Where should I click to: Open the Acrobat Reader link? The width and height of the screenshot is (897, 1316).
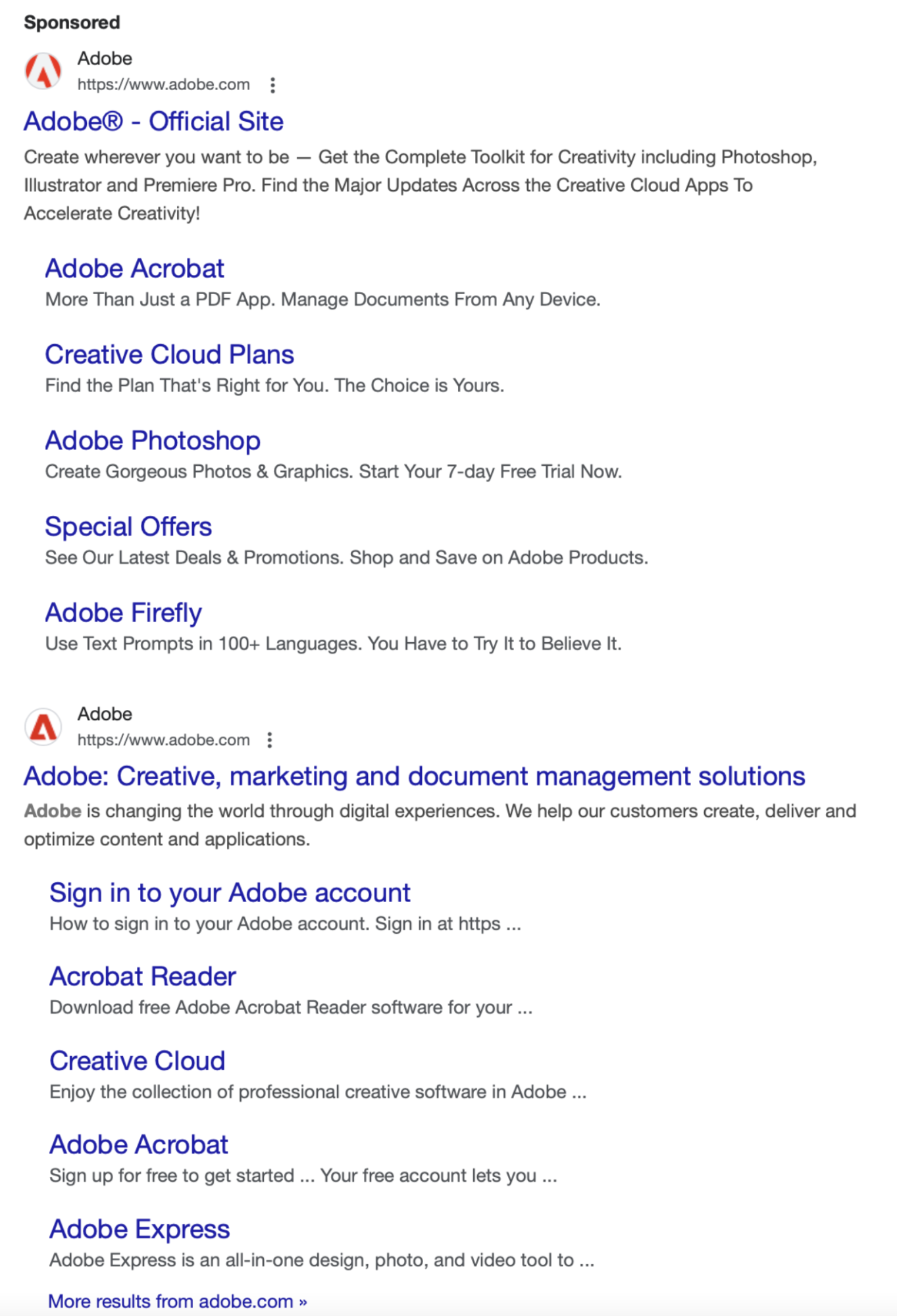point(142,976)
